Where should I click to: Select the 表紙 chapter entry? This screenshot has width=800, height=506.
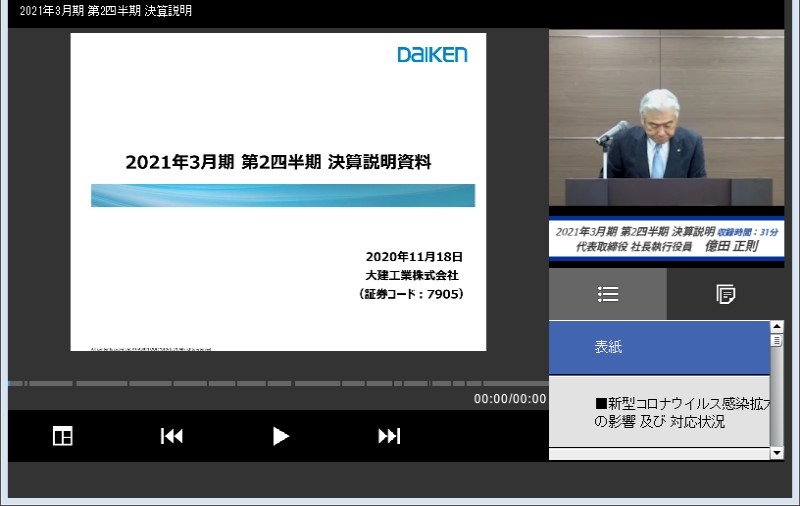click(659, 347)
